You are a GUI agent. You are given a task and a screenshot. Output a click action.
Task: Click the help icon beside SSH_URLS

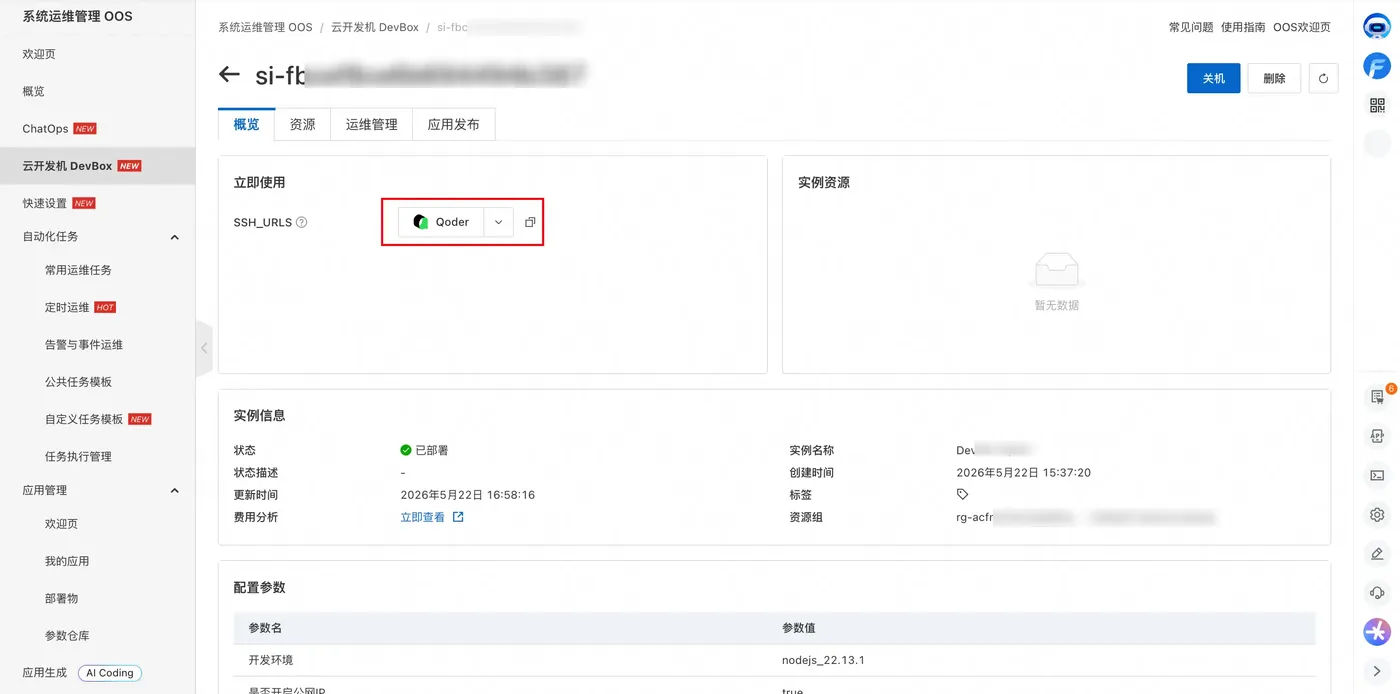[301, 222]
